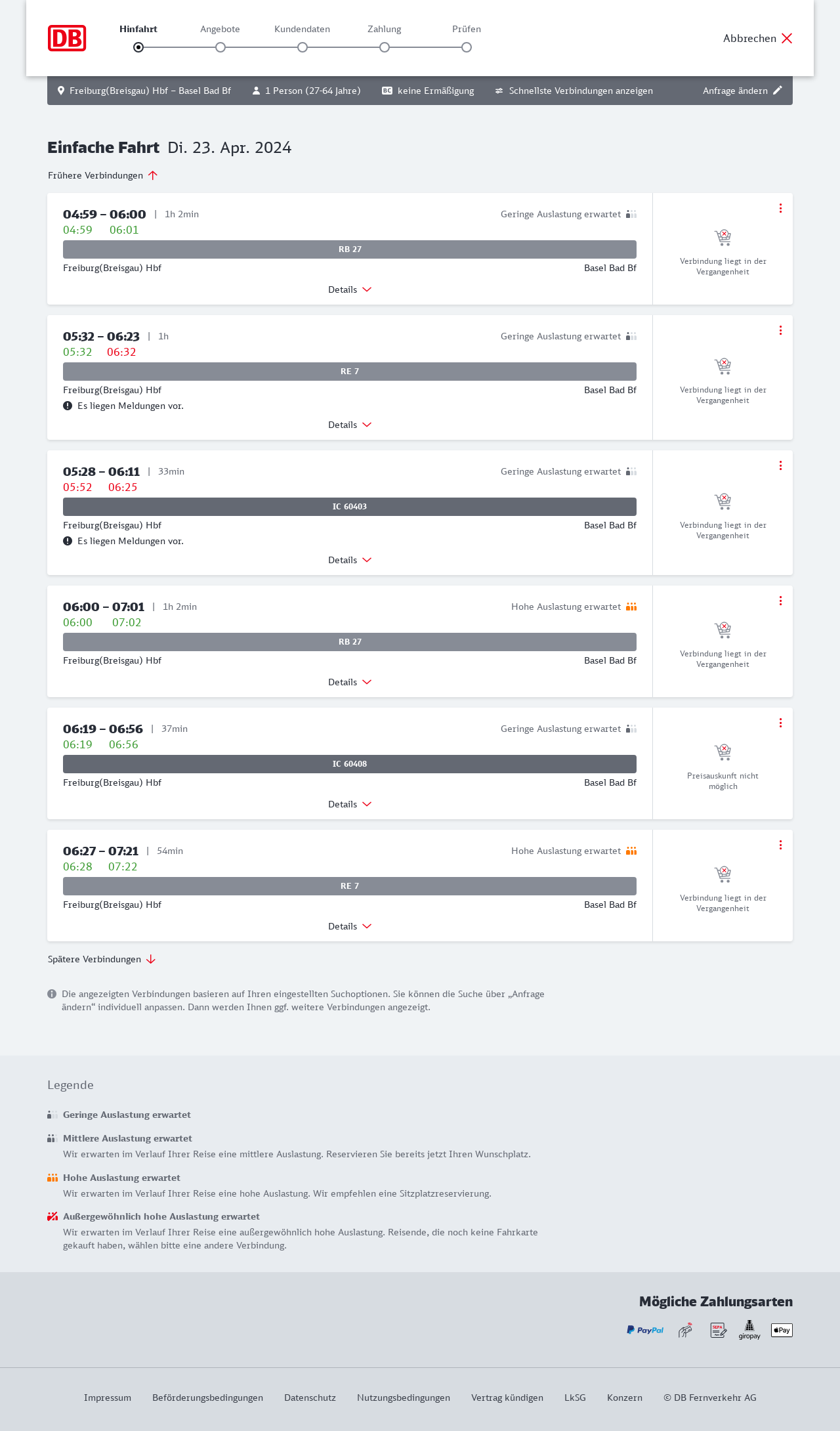Image resolution: width=840 pixels, height=1431 pixels.
Task: Select the Zahlung progress step circle
Action: (385, 47)
